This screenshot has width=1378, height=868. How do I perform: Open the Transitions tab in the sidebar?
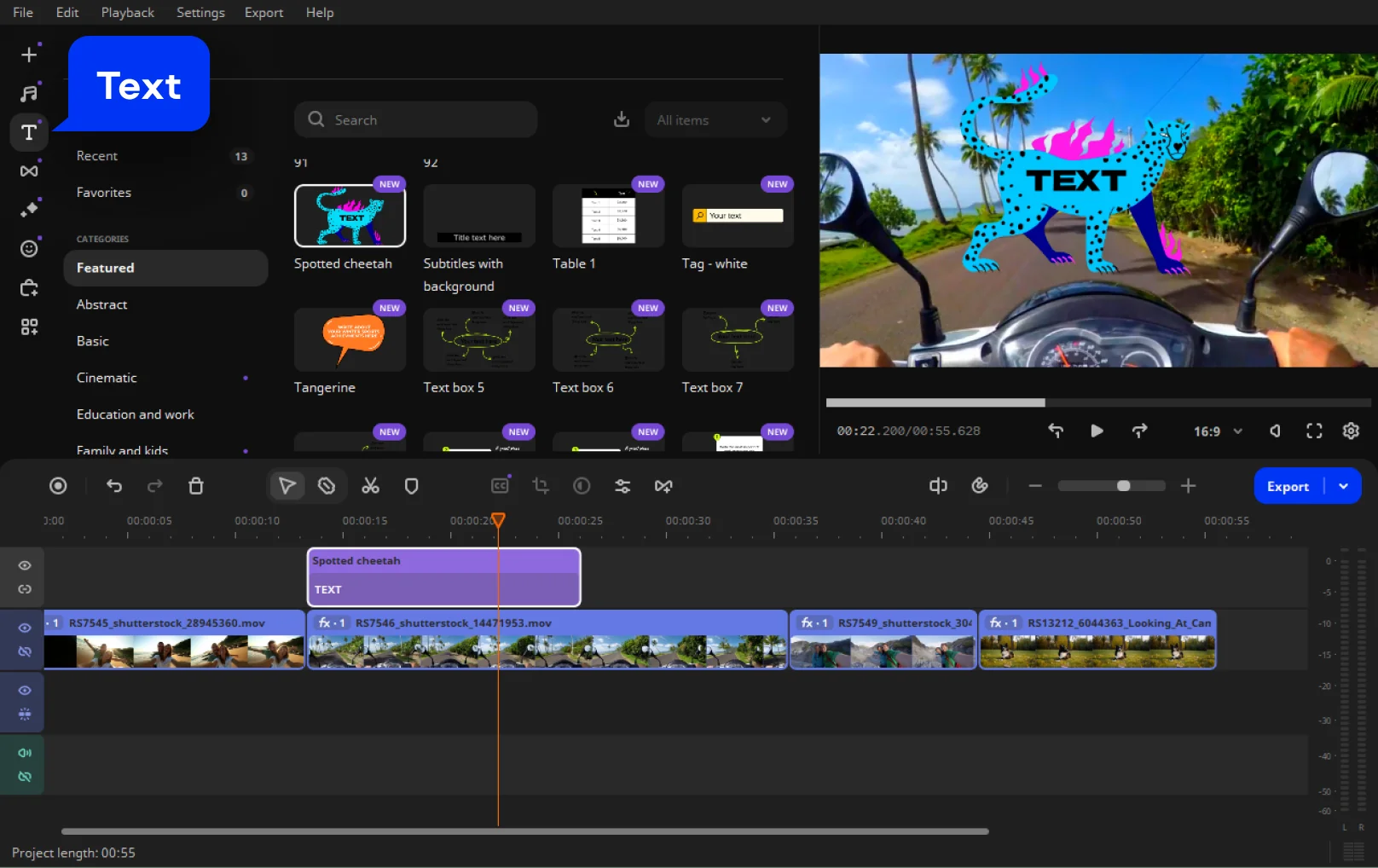pyautogui.click(x=29, y=171)
